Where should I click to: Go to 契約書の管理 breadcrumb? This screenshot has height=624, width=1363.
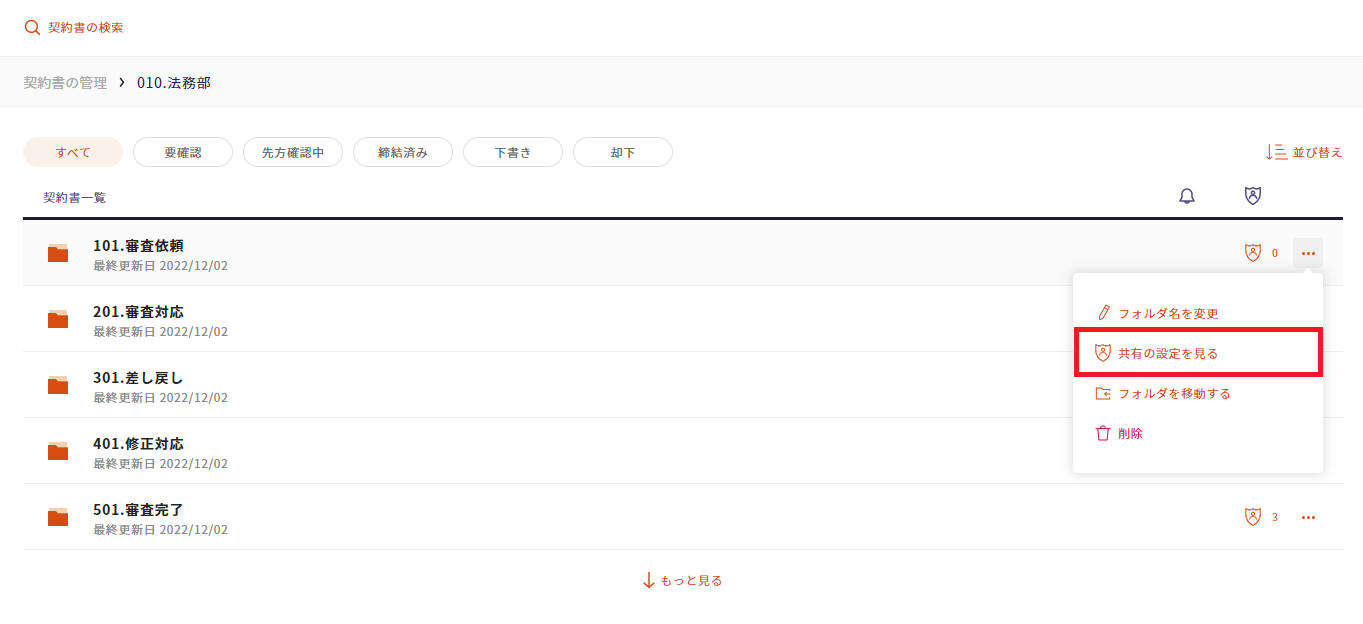(x=65, y=83)
